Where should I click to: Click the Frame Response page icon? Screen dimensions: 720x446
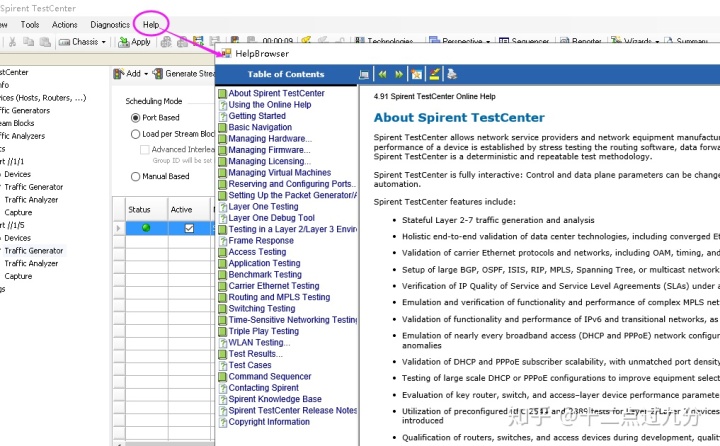click(x=223, y=241)
